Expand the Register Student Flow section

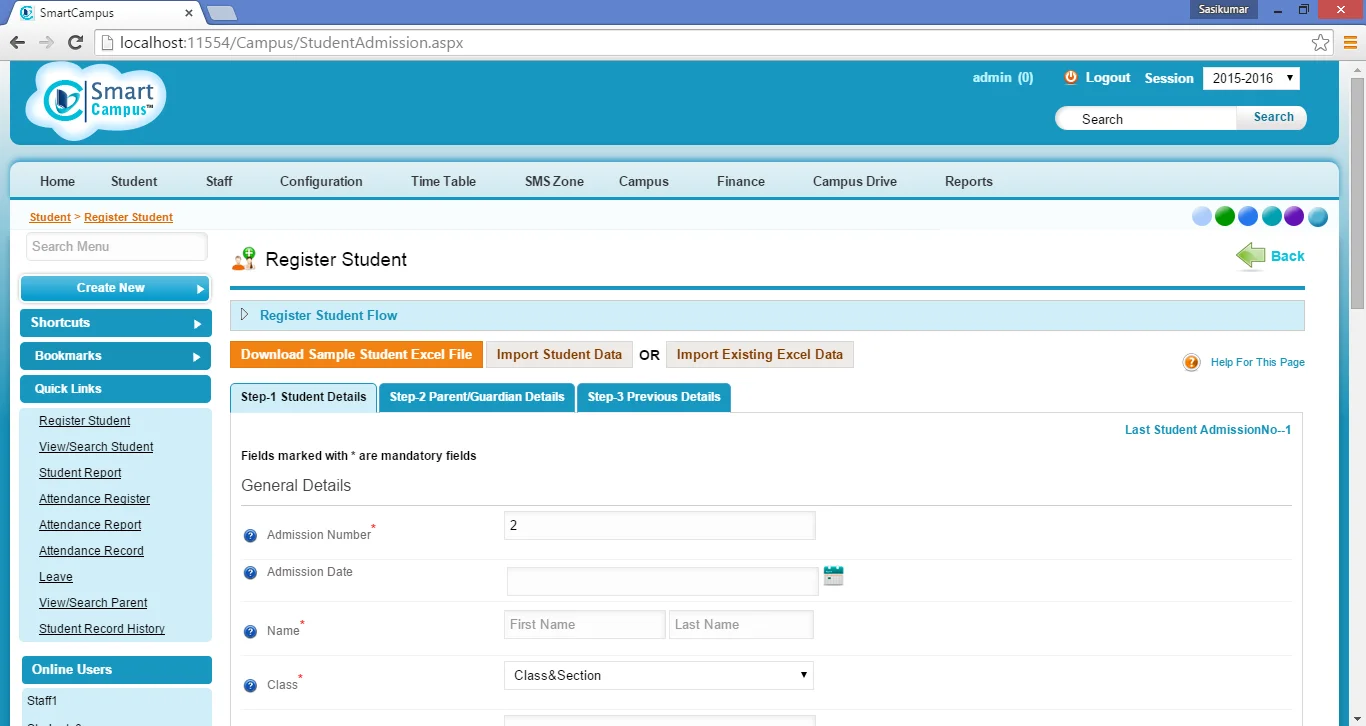[767, 315]
